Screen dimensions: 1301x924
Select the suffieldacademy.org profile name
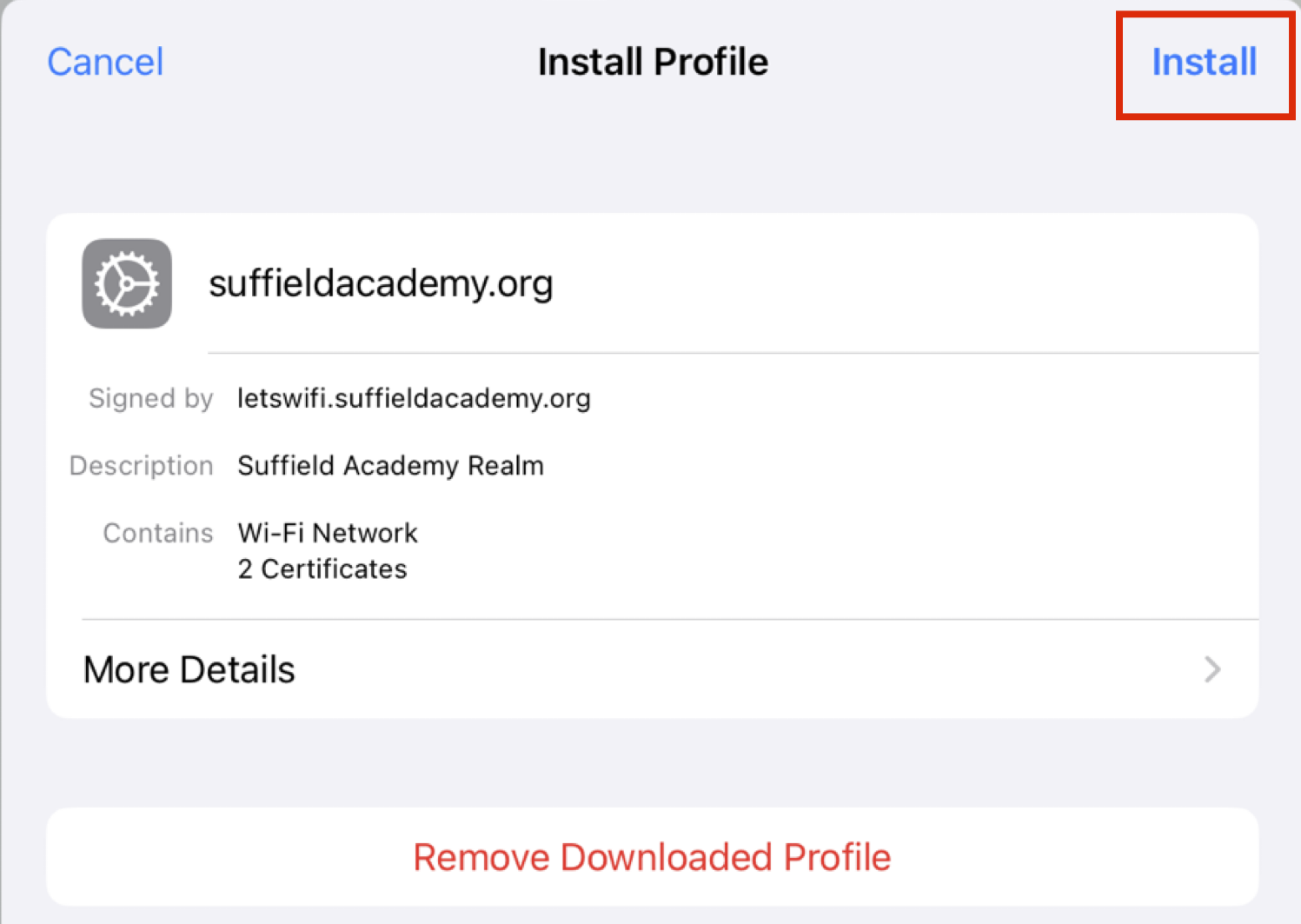pos(381,283)
